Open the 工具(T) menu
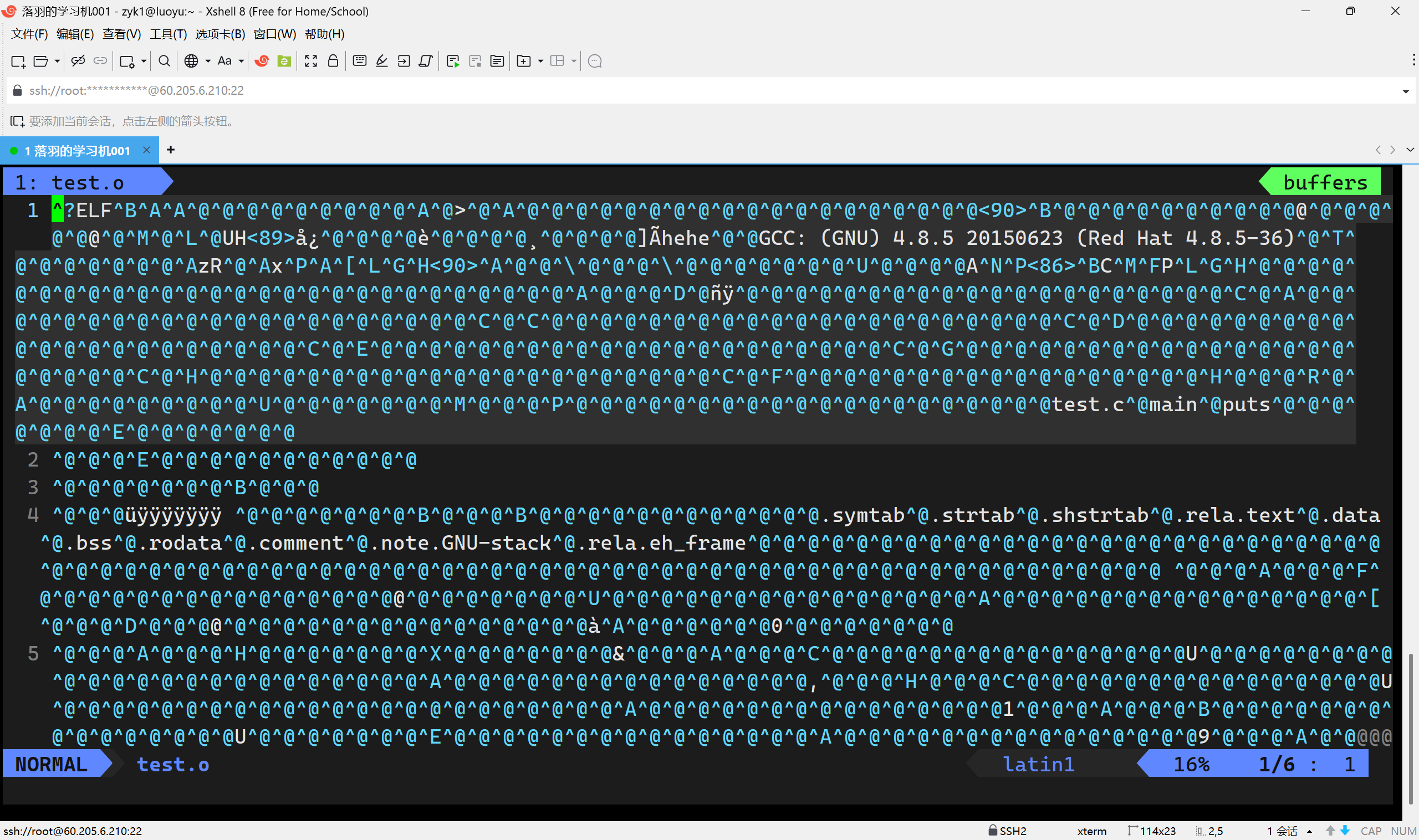Image resolution: width=1419 pixels, height=840 pixels. point(168,34)
